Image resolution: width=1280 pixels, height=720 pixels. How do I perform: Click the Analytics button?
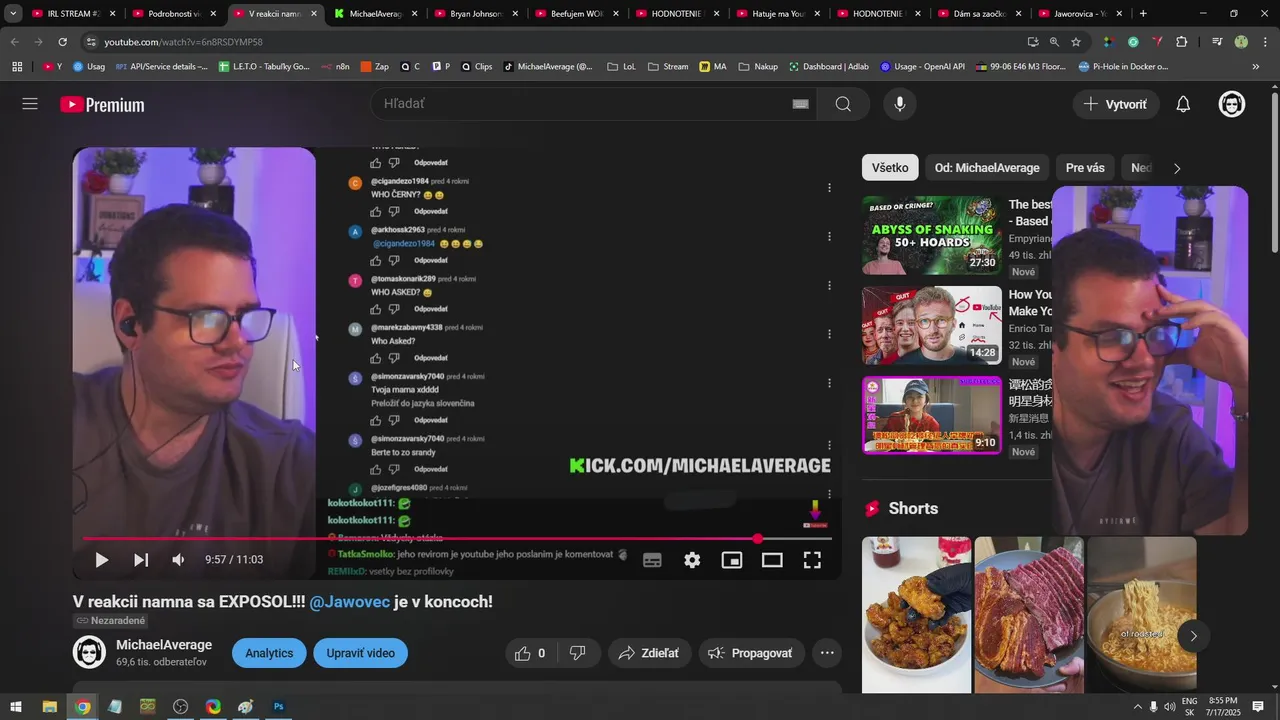269,653
